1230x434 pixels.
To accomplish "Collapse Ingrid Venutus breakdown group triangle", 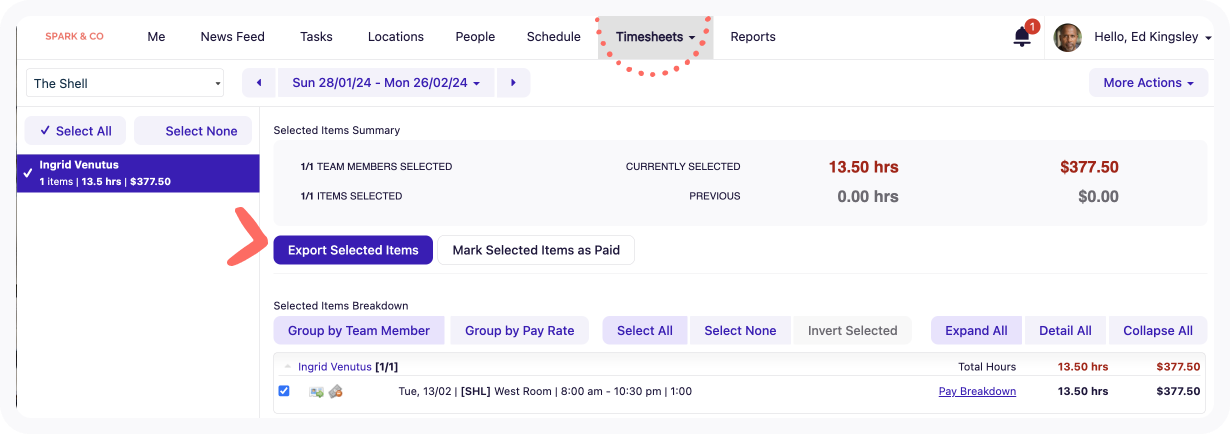I will (288, 367).
